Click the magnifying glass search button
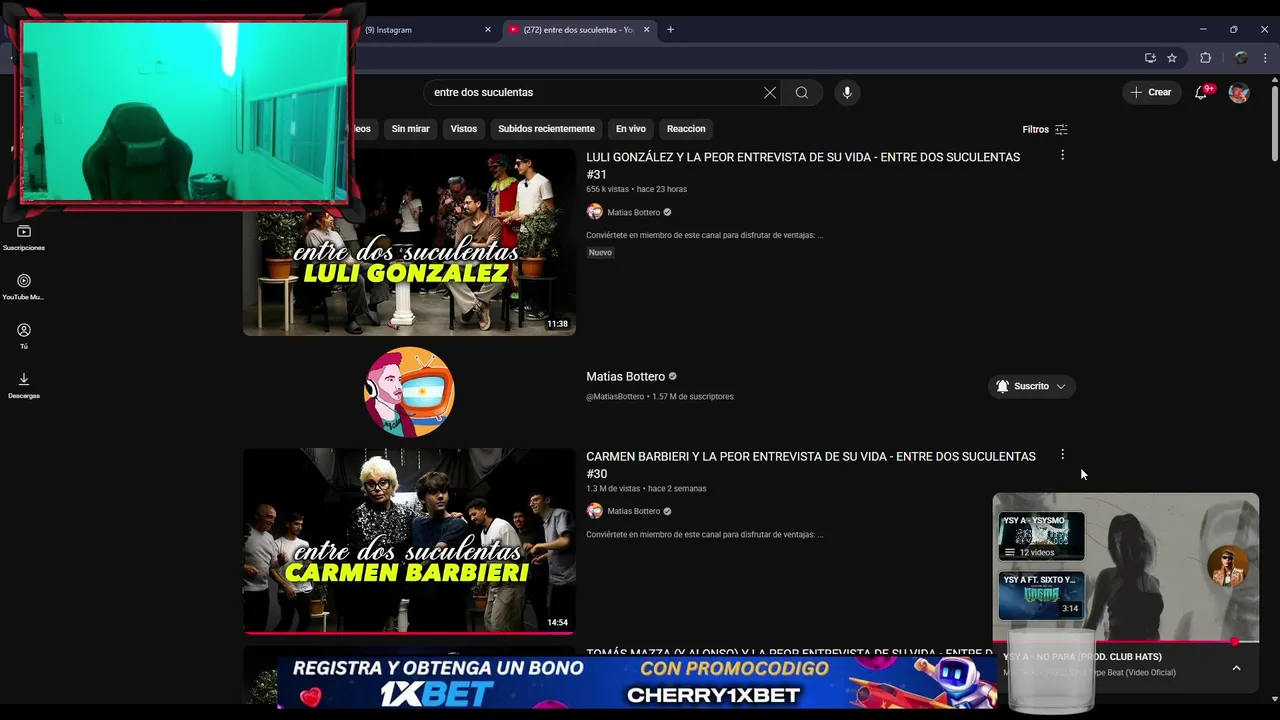The height and width of the screenshot is (720, 1280). click(802, 92)
